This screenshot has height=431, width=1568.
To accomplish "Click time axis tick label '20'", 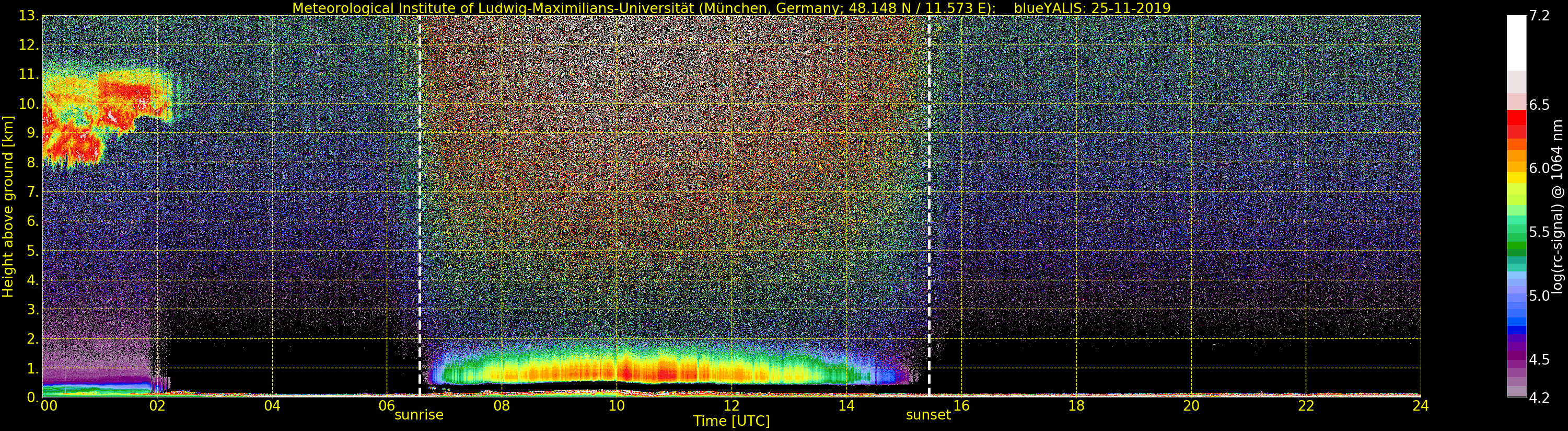I will point(1191,406).
